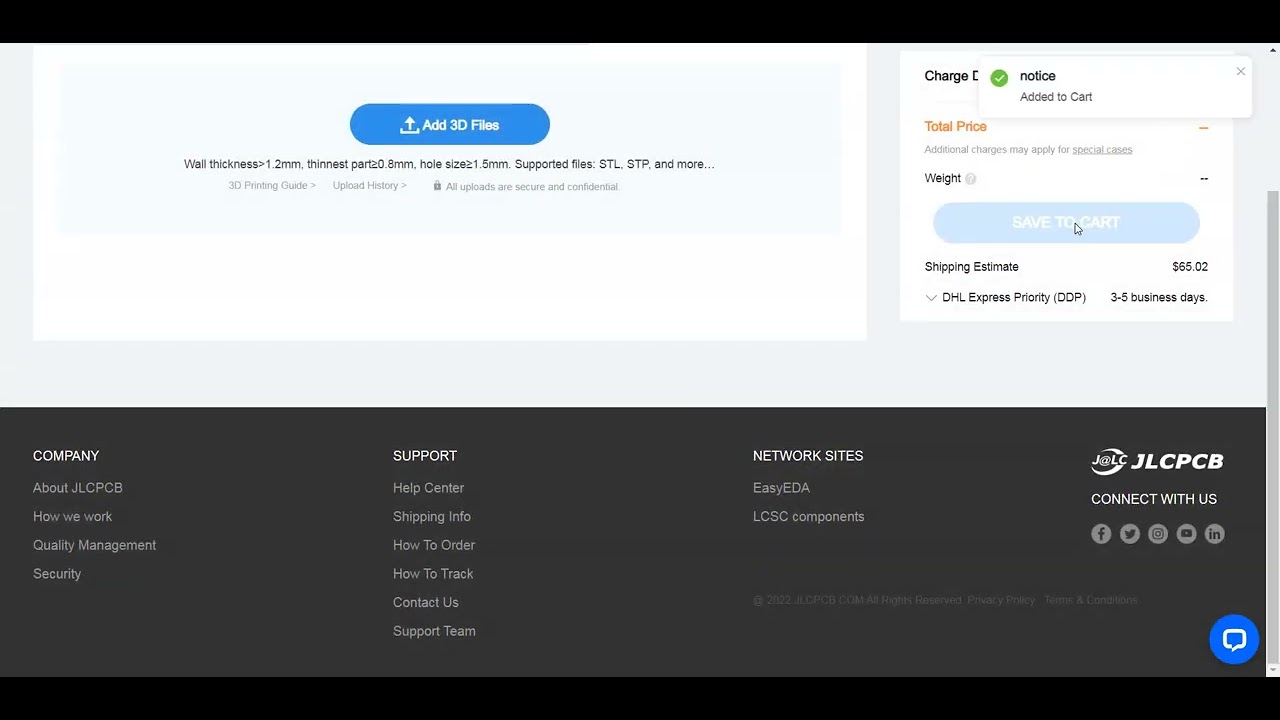Open the Privacy Policy footer link
Viewport: 1280px width, 720px height.
tap(1001, 600)
